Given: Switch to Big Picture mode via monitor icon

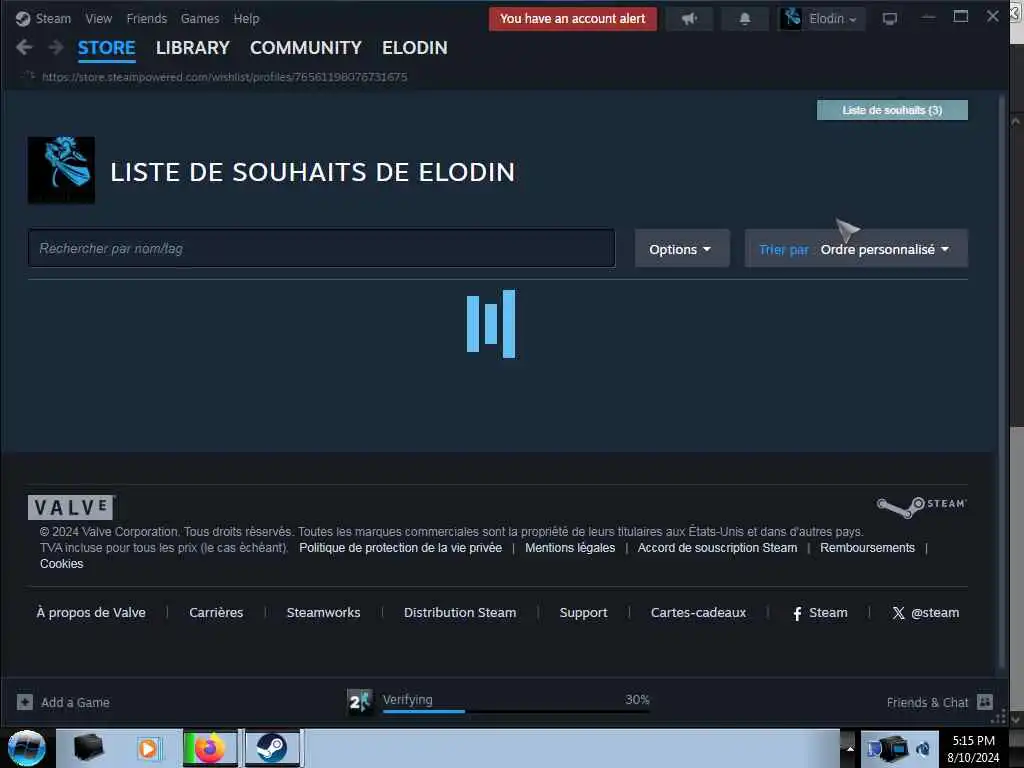Looking at the screenshot, I should pyautogui.click(x=889, y=19).
